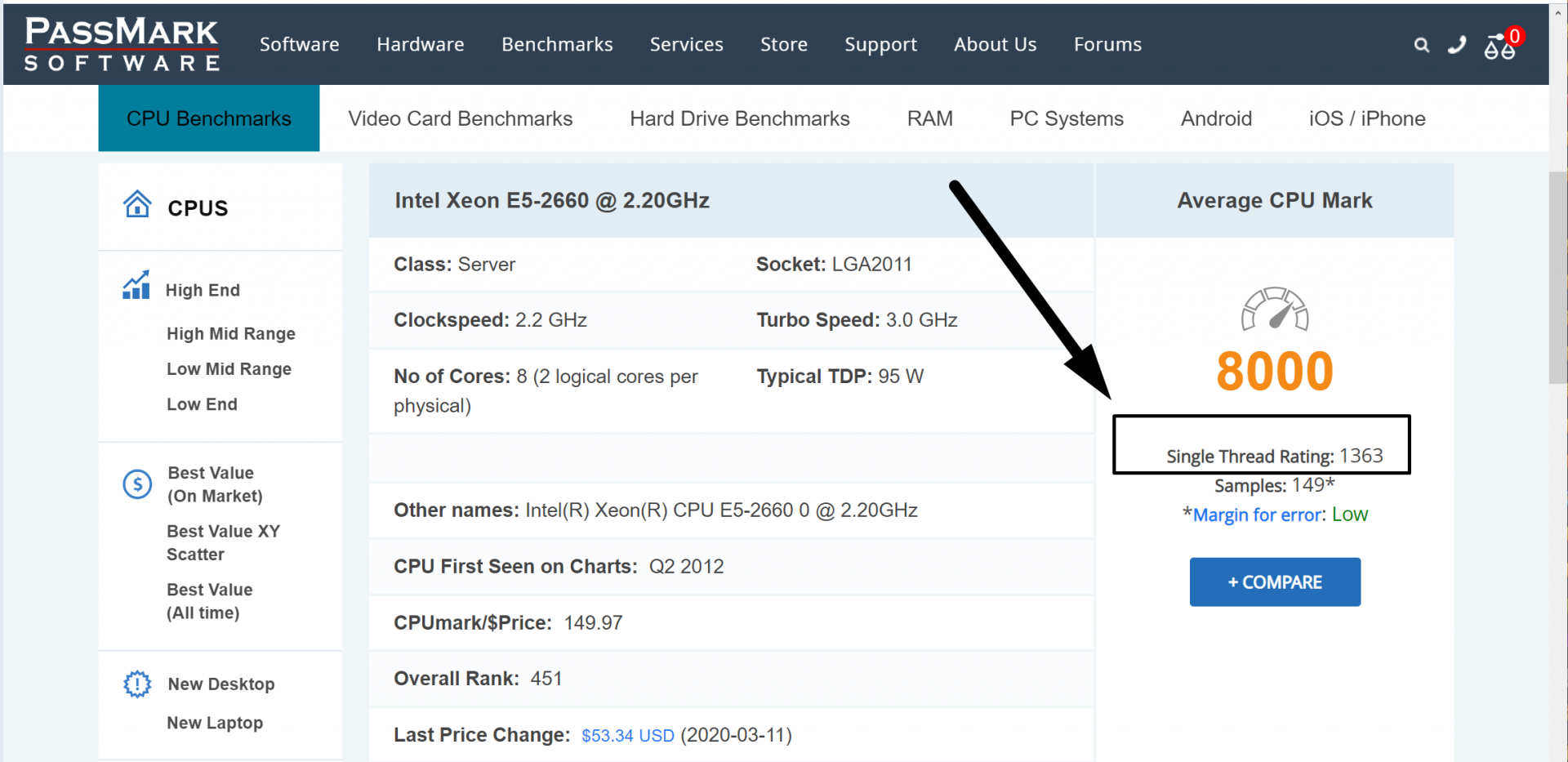Viewport: 1568px width, 762px height.
Task: Open the Benchmarks menu
Action: [557, 45]
